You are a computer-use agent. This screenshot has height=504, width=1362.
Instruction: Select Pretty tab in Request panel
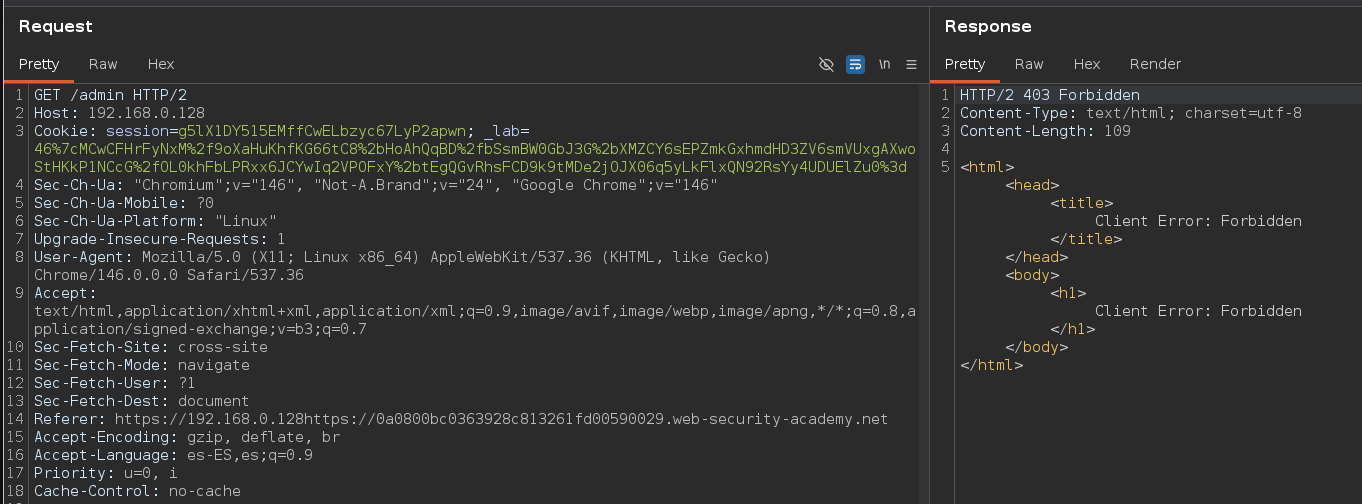[x=39, y=64]
